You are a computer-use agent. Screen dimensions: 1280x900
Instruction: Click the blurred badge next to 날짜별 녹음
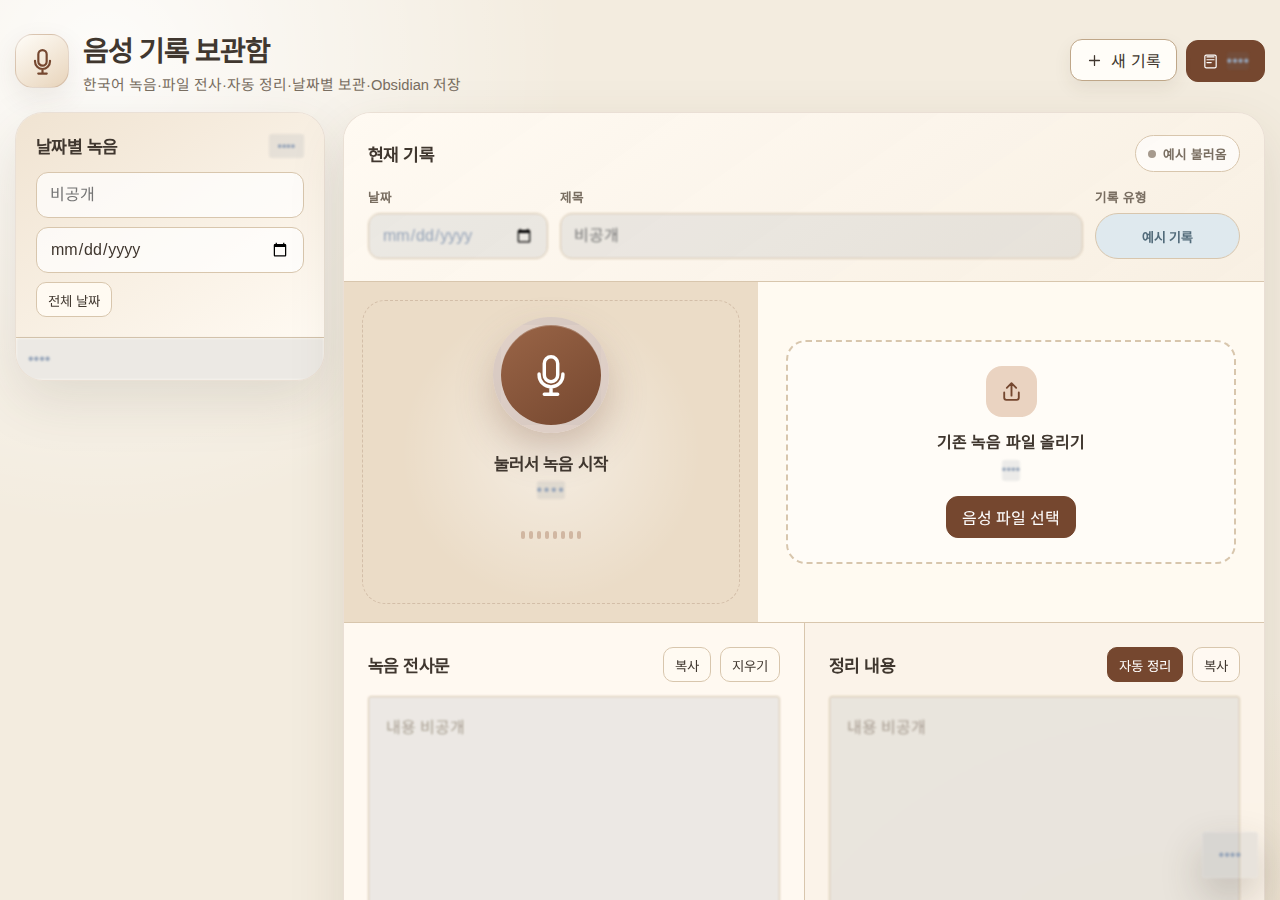286,146
